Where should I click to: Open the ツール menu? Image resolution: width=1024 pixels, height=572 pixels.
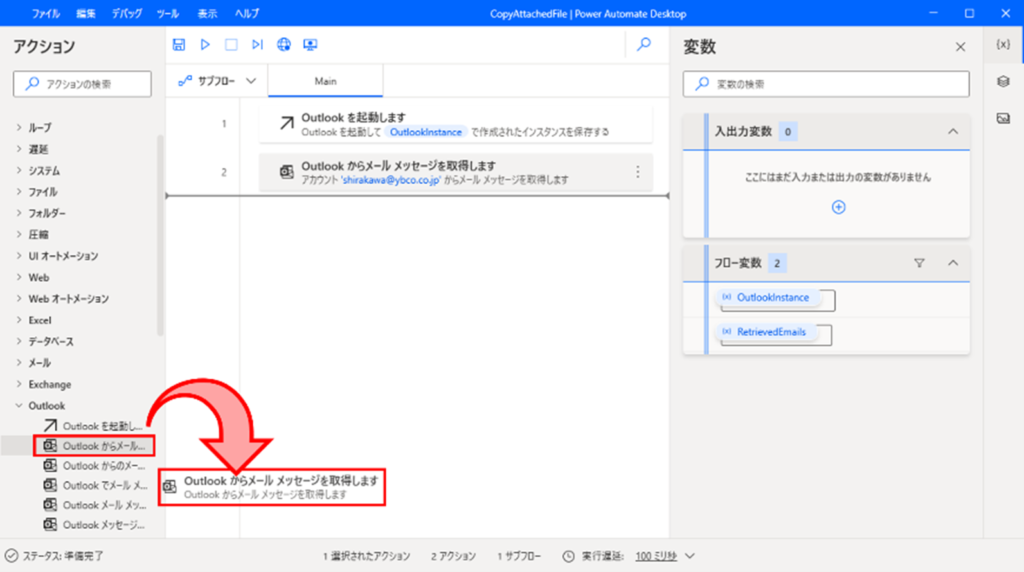coord(168,13)
